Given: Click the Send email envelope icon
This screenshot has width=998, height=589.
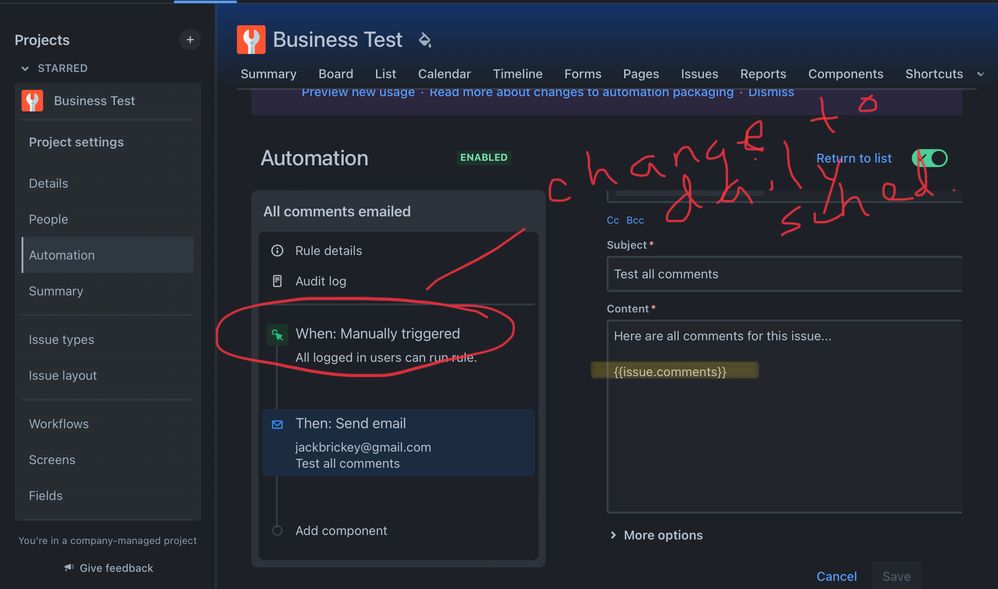Looking at the screenshot, I should point(277,424).
